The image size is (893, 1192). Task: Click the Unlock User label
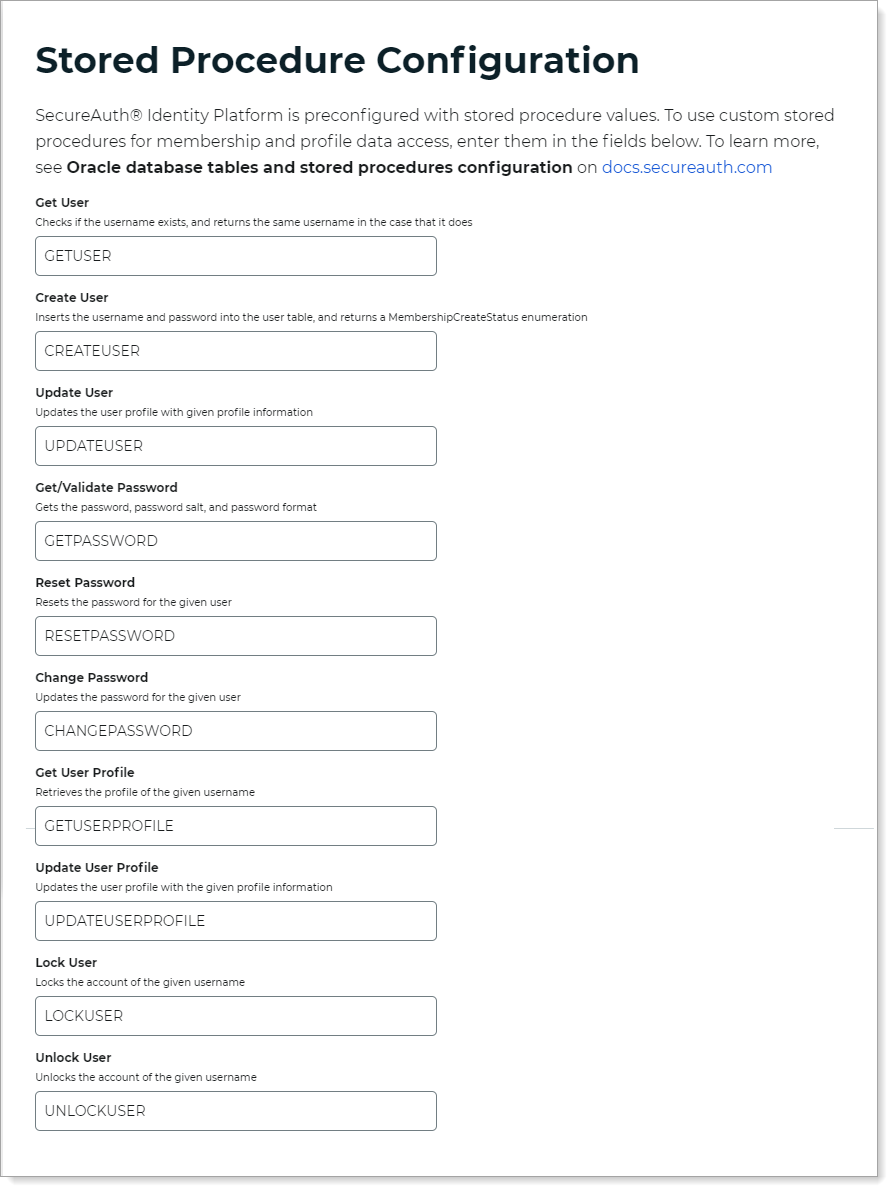71,1058
